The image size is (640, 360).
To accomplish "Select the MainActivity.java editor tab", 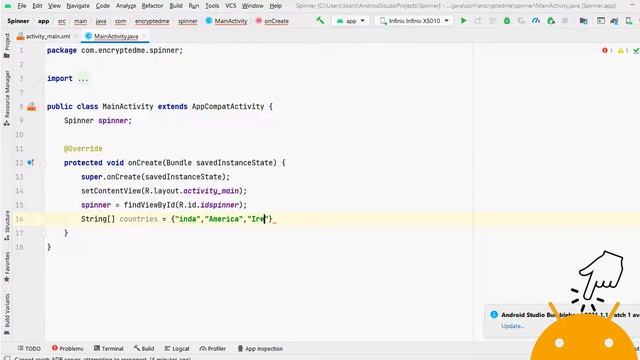I will pos(116,36).
